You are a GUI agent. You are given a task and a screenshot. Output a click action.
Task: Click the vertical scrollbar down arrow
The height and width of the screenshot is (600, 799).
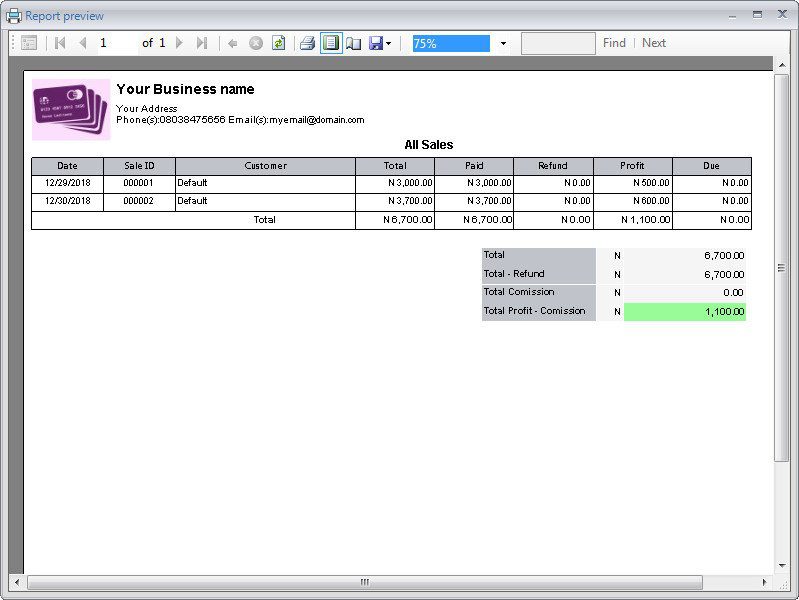pos(782,565)
